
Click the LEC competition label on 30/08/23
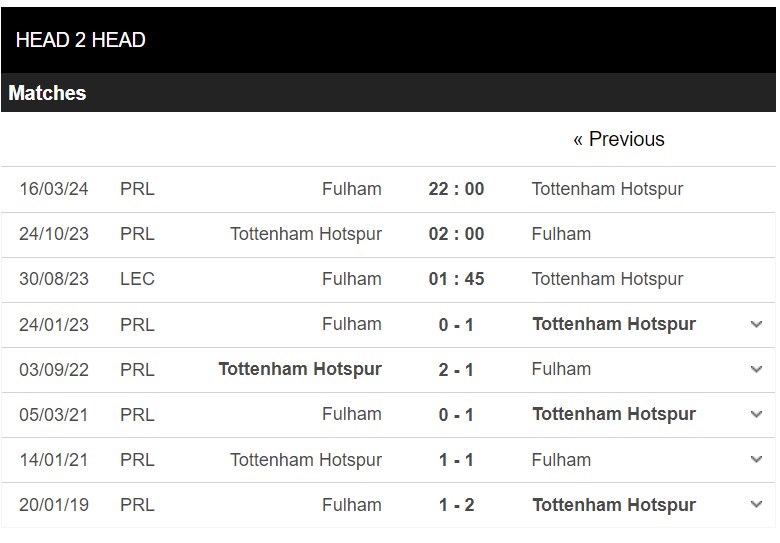click(137, 279)
